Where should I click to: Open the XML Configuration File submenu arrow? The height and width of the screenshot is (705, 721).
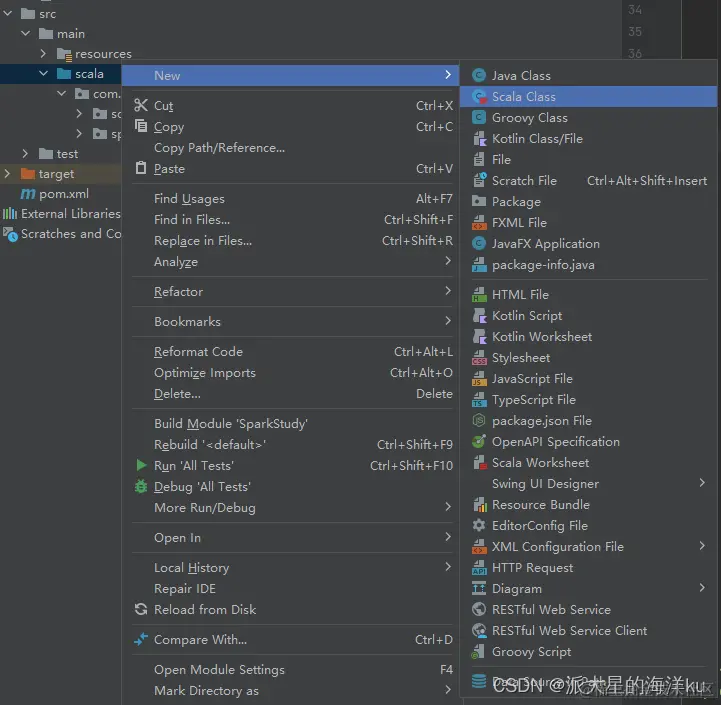pyautogui.click(x=702, y=545)
